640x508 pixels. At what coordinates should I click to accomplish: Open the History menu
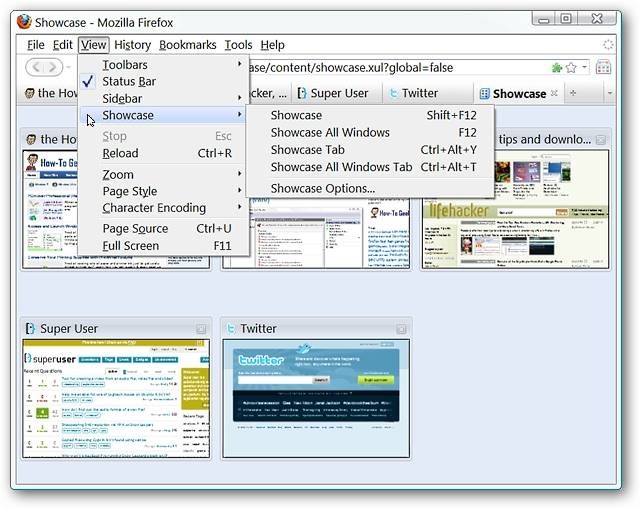click(133, 44)
